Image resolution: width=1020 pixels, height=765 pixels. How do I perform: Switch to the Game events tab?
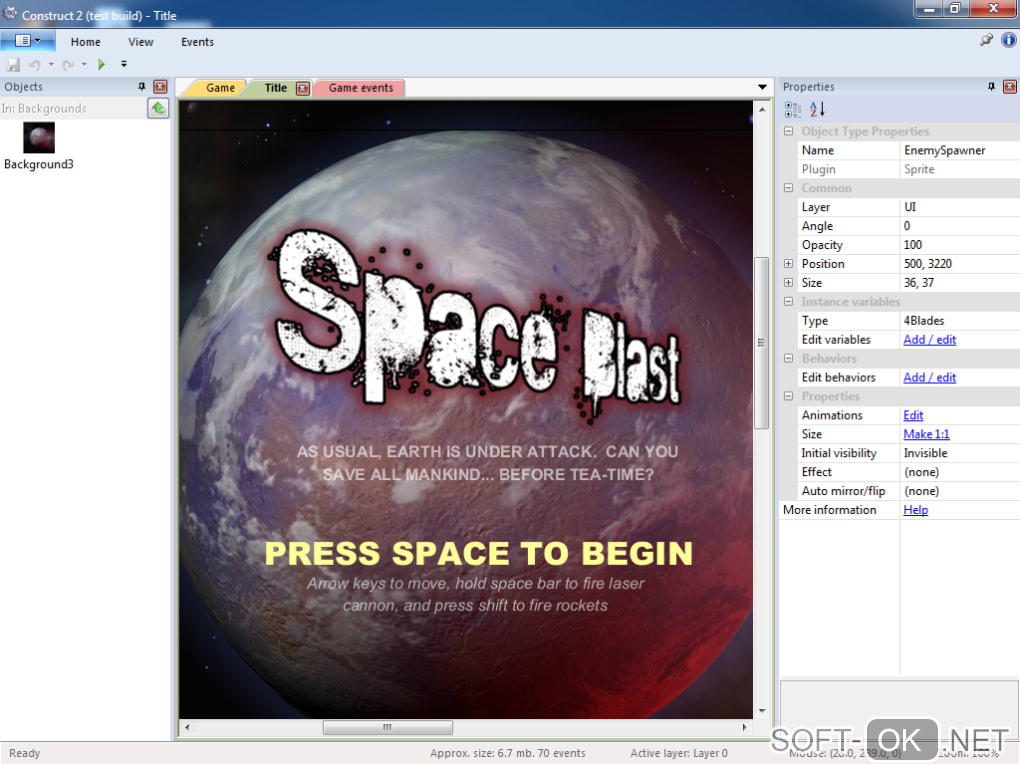(x=360, y=88)
